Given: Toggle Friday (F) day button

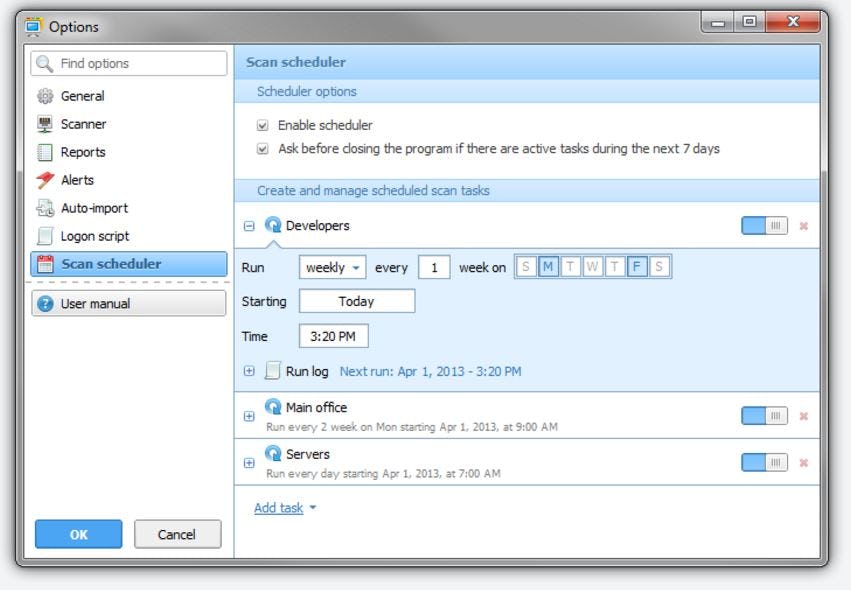Looking at the screenshot, I should tap(637, 267).
